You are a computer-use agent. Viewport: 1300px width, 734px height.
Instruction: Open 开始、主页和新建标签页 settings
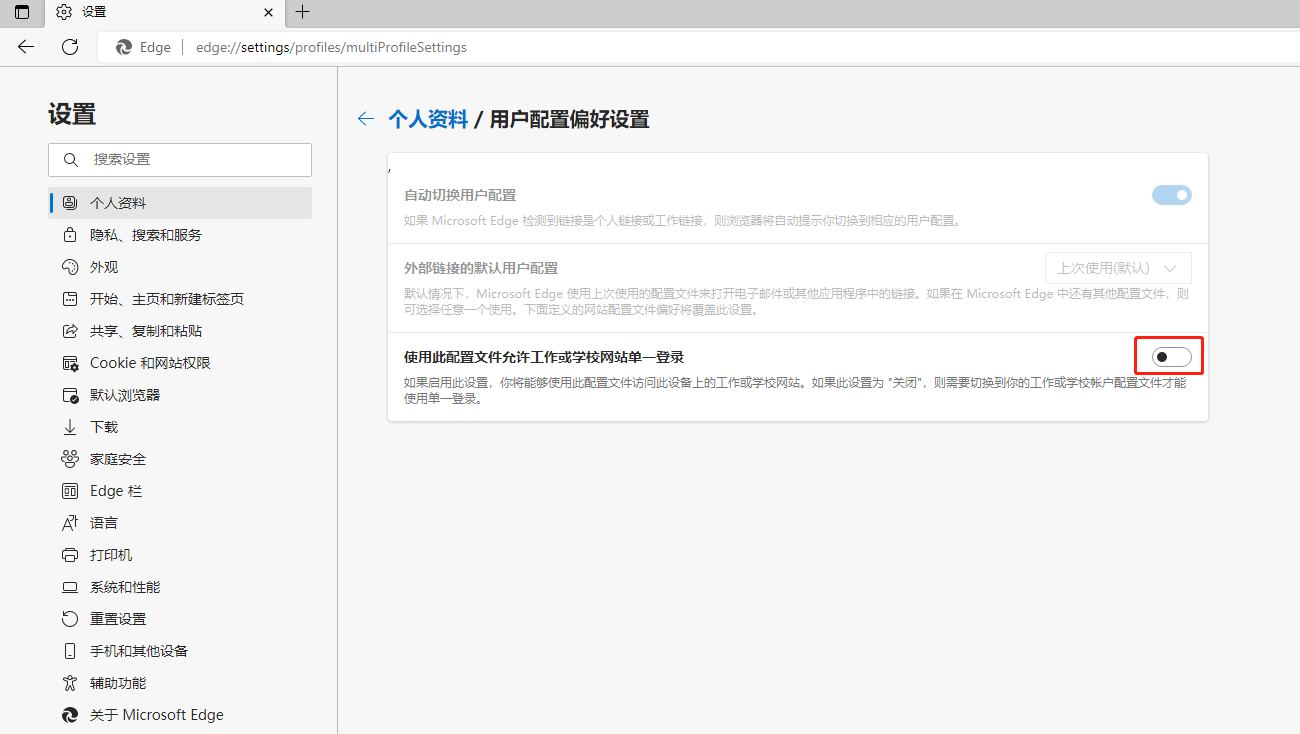(x=180, y=299)
